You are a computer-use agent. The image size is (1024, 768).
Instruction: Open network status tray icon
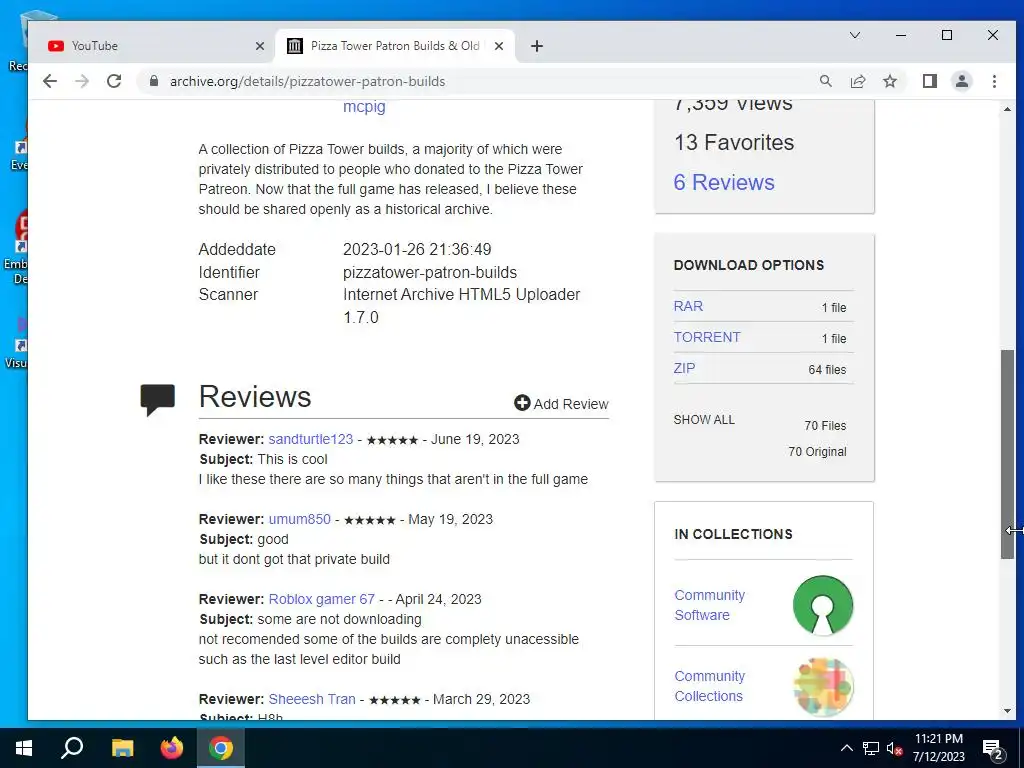point(871,748)
